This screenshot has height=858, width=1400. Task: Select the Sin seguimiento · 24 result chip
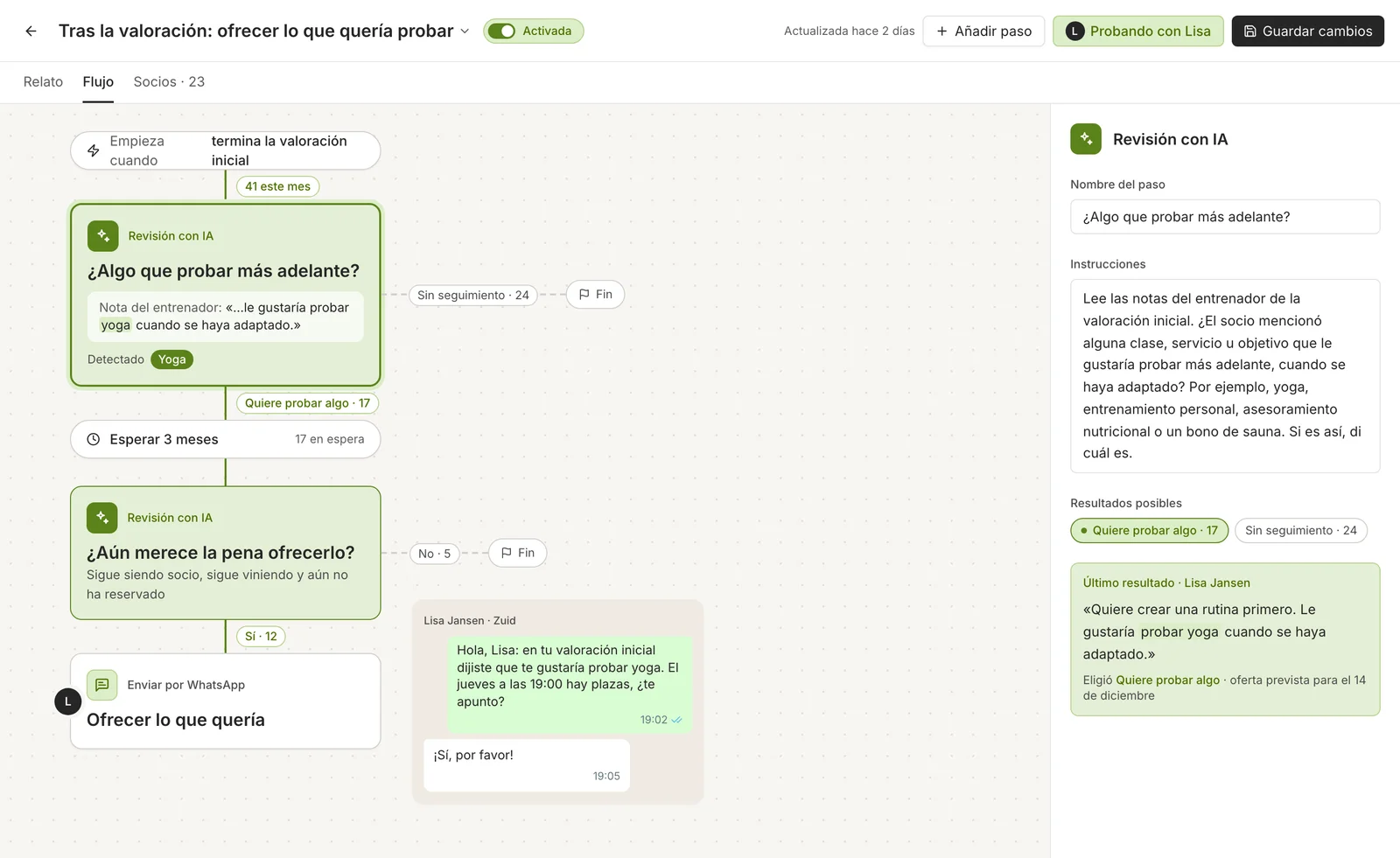[1301, 530]
